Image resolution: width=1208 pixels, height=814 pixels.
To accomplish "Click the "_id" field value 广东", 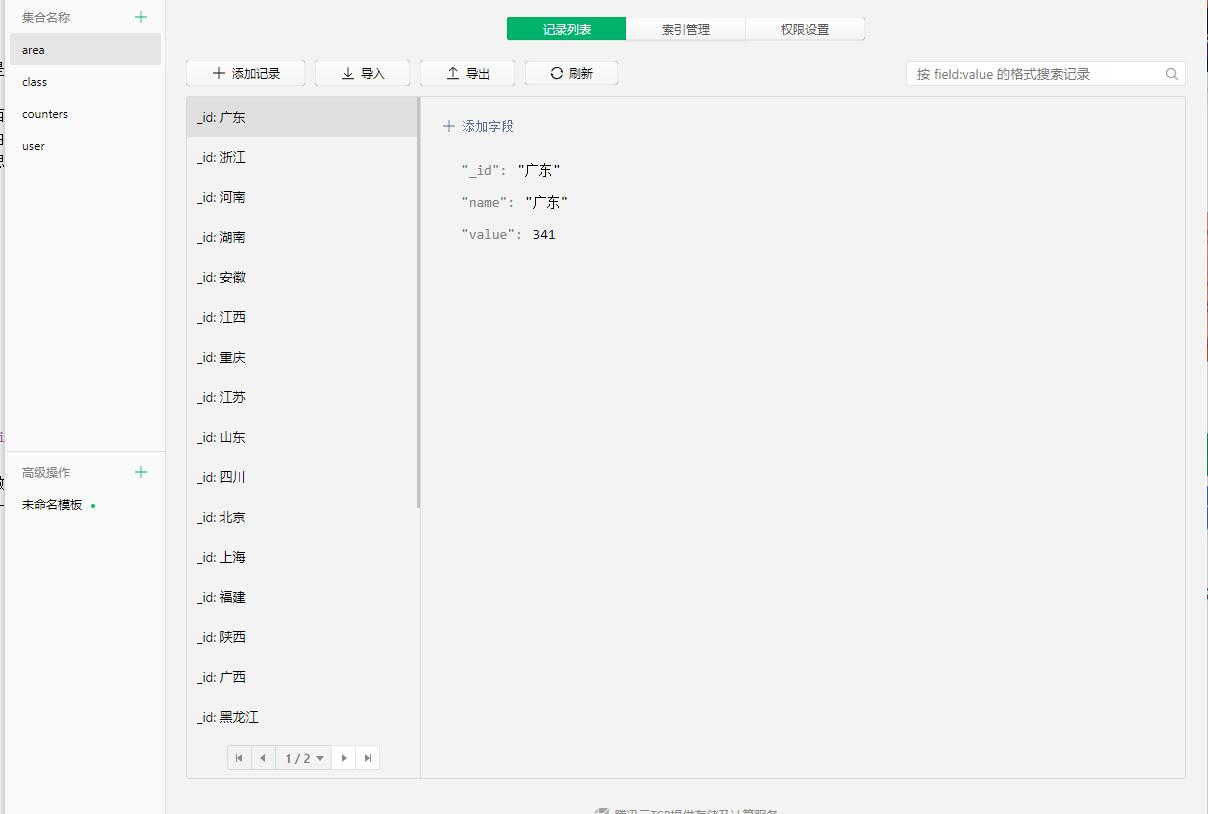I will click(x=539, y=170).
